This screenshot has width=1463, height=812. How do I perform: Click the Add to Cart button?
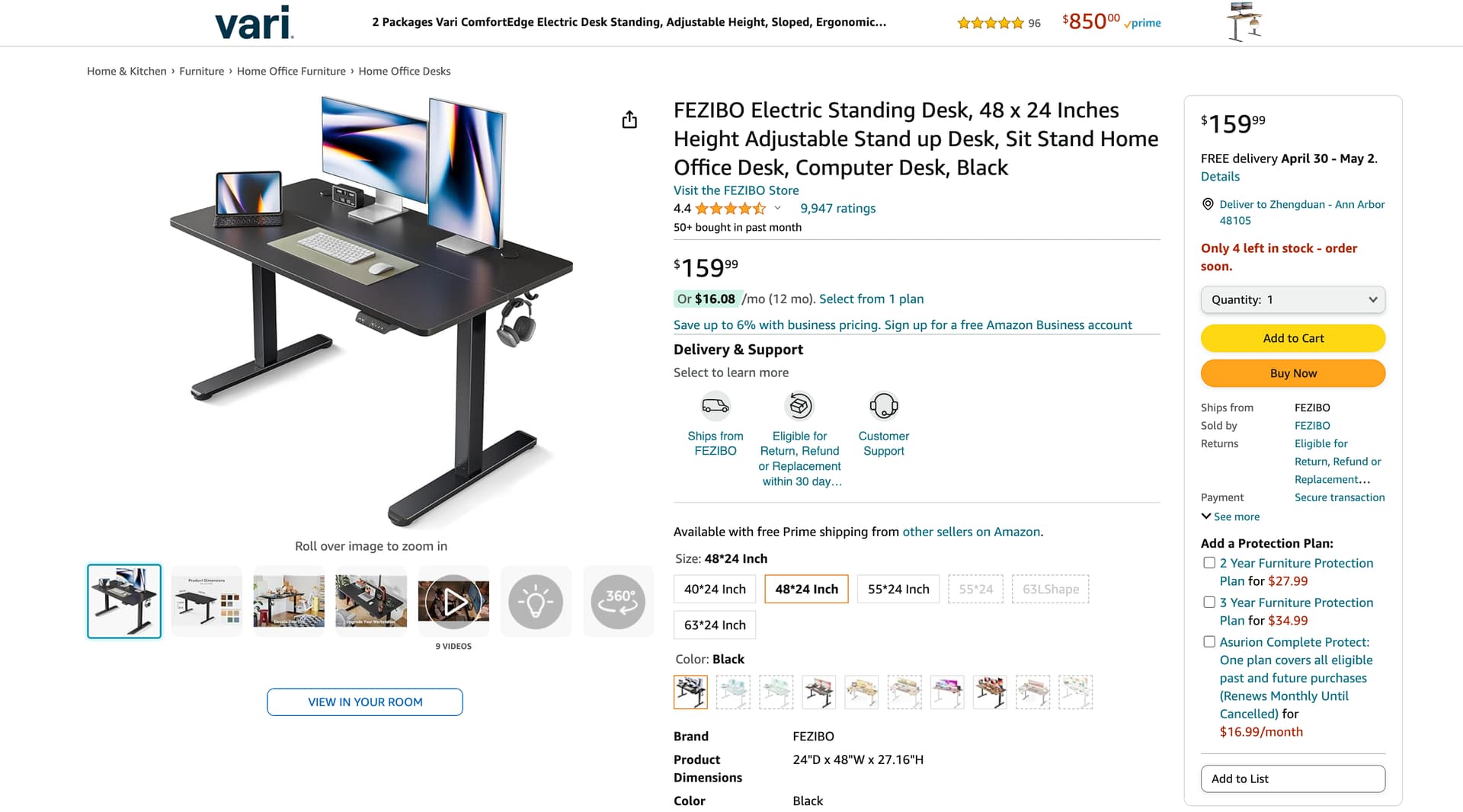(1293, 338)
